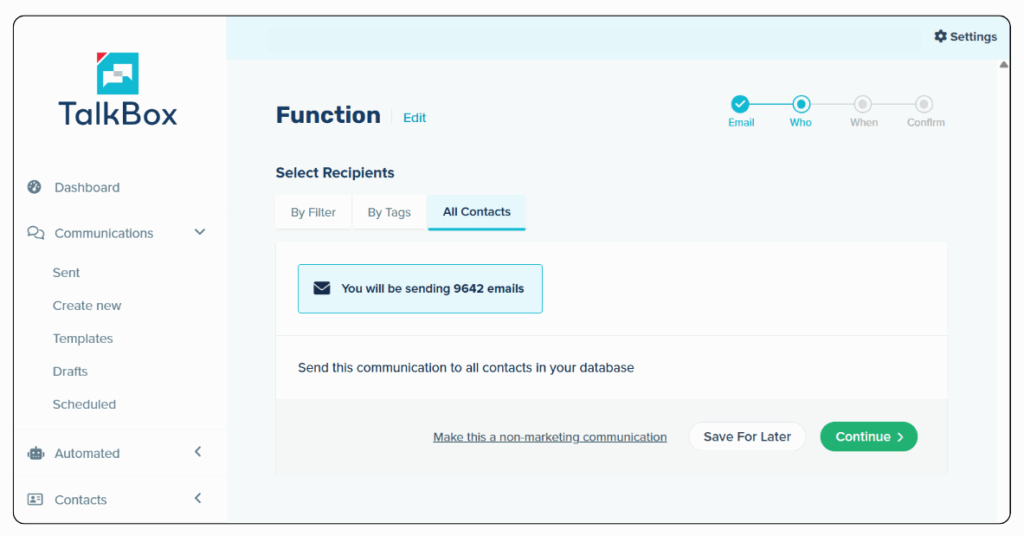Click the Settings gear icon
Viewport: 1024px width, 536px height.
click(x=940, y=36)
